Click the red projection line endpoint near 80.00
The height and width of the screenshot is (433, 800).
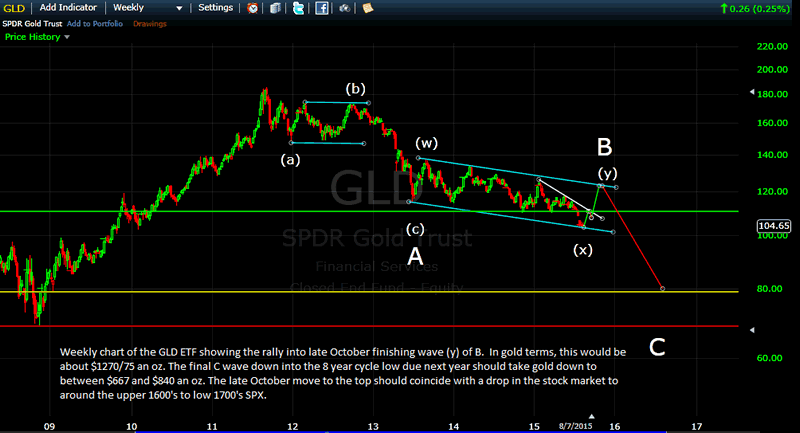pos(662,289)
